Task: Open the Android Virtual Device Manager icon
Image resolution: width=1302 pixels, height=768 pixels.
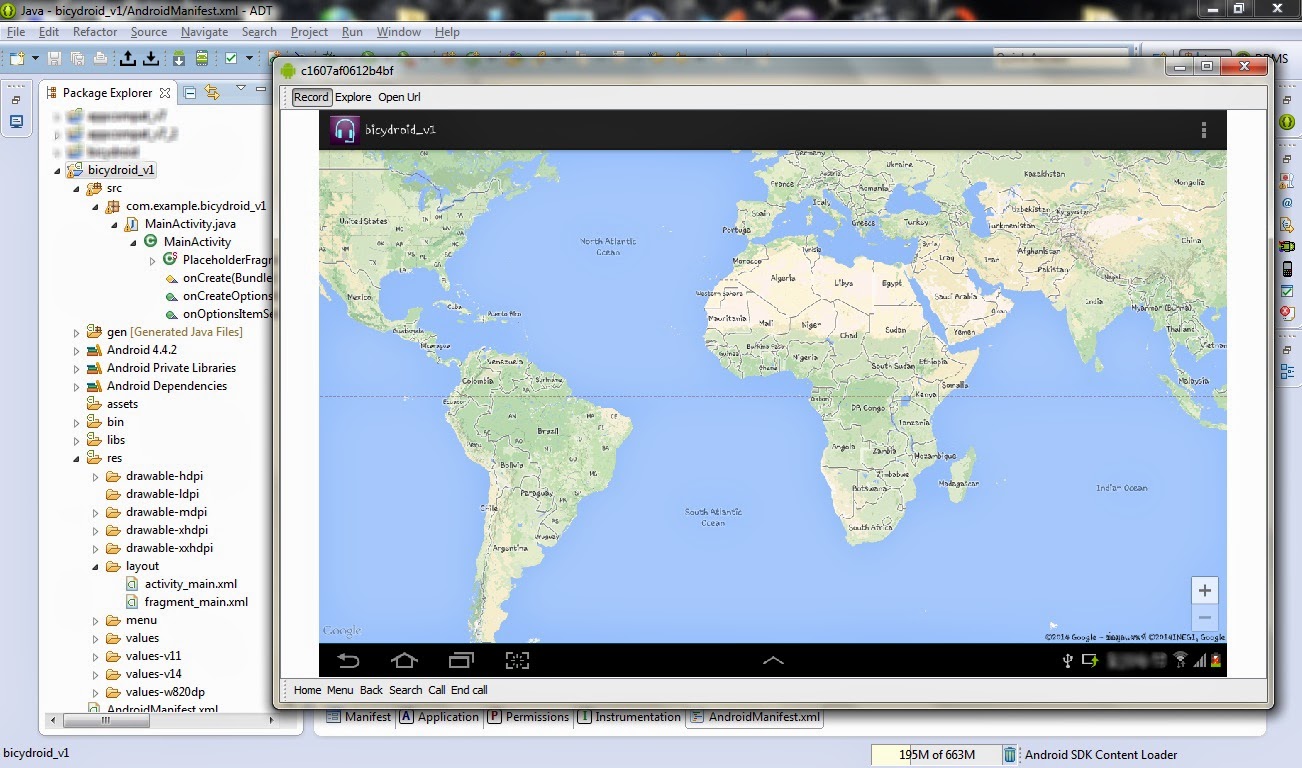Action: pos(202,59)
